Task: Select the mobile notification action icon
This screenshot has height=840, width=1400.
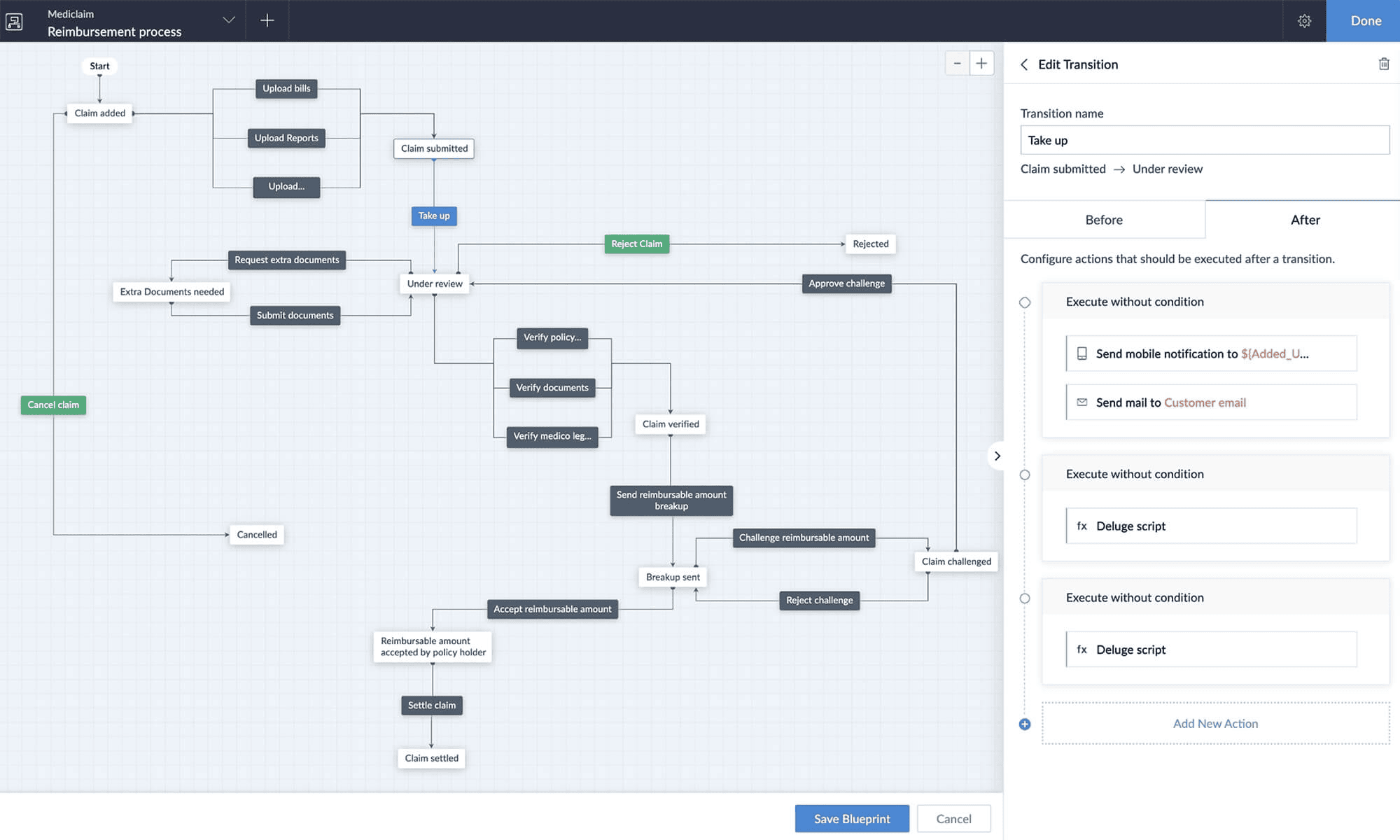Action: tap(1082, 353)
